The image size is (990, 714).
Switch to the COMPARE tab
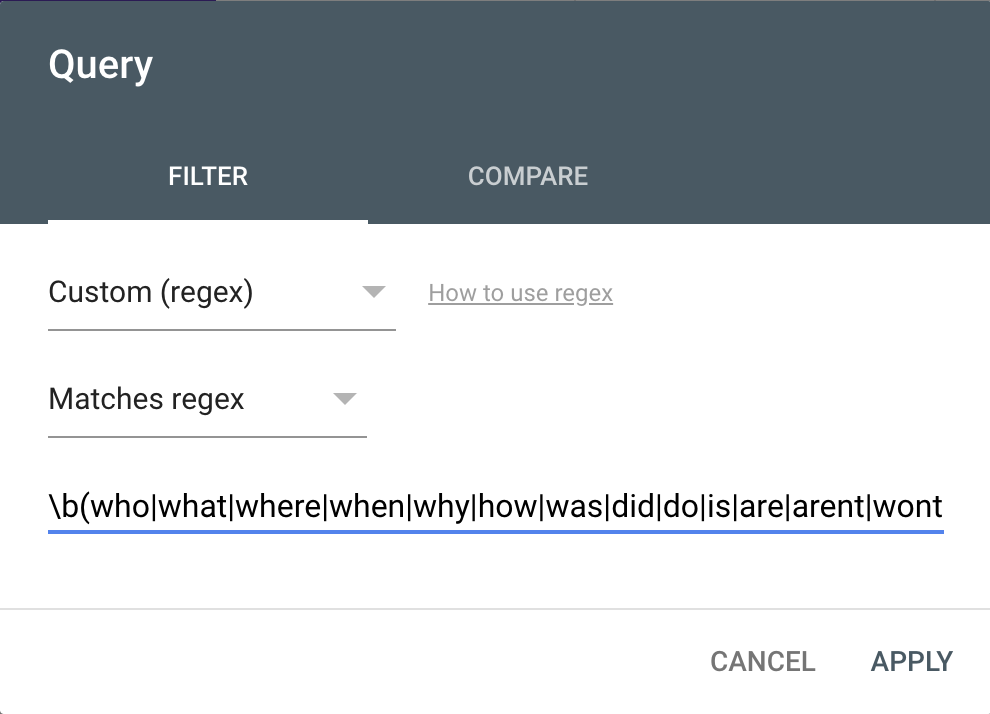[528, 176]
